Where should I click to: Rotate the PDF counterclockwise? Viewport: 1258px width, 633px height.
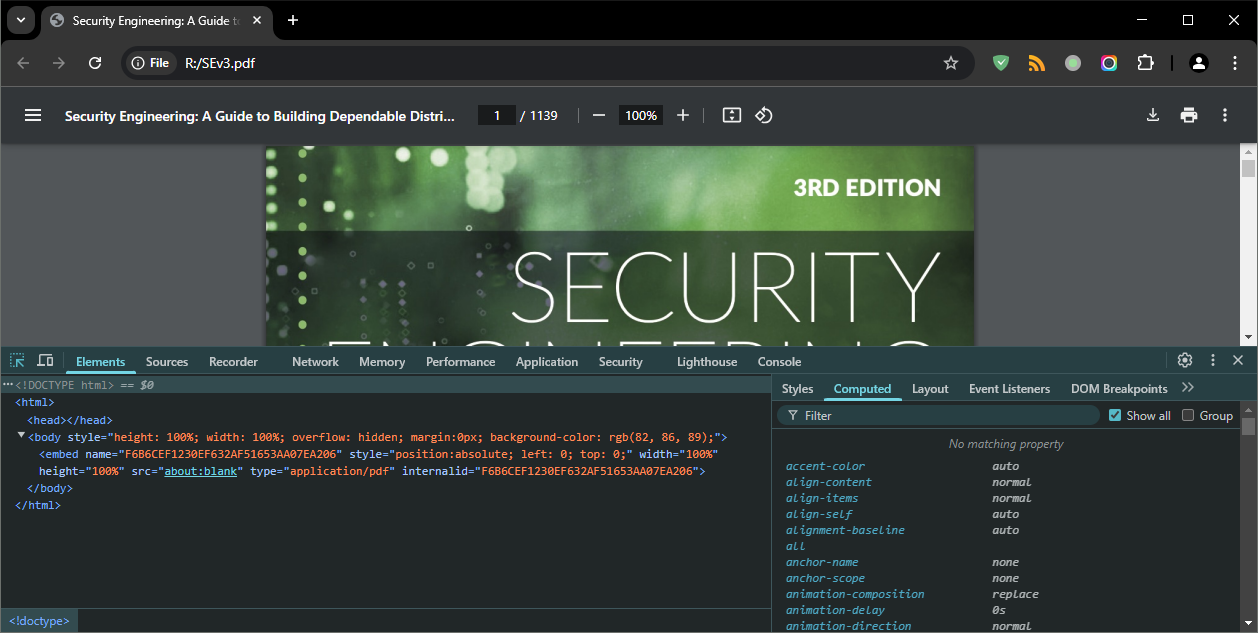(764, 115)
